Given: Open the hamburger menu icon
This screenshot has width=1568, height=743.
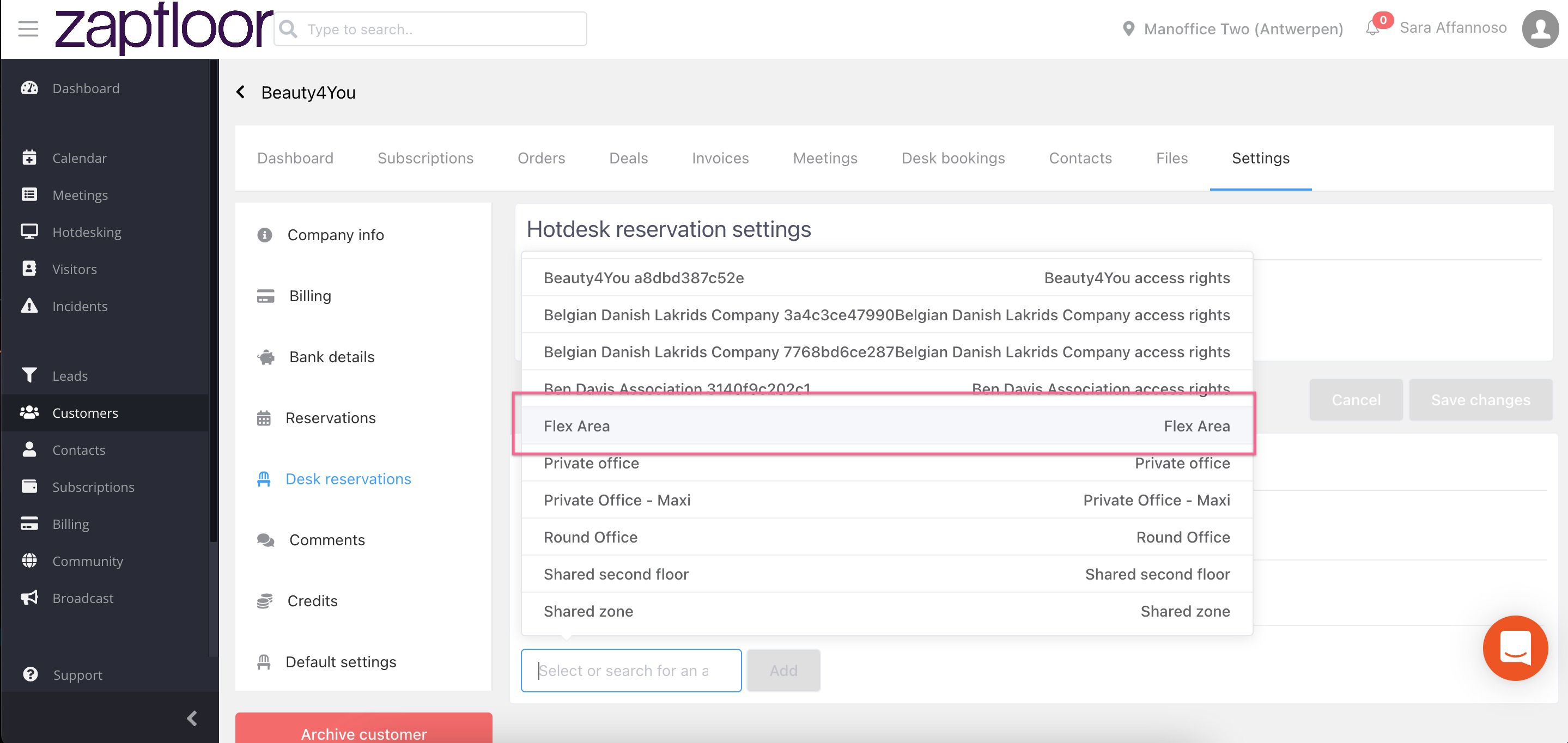Looking at the screenshot, I should pos(28,29).
